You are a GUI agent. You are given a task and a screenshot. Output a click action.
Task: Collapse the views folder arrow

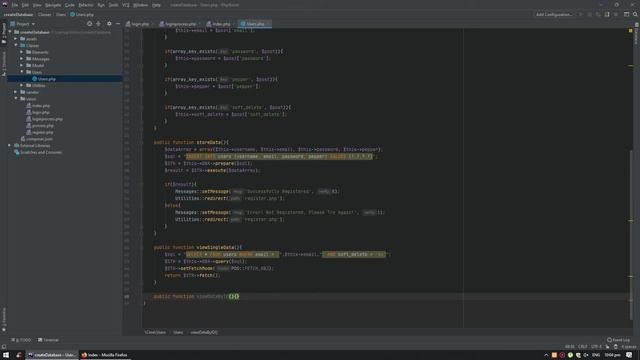pos(16,99)
